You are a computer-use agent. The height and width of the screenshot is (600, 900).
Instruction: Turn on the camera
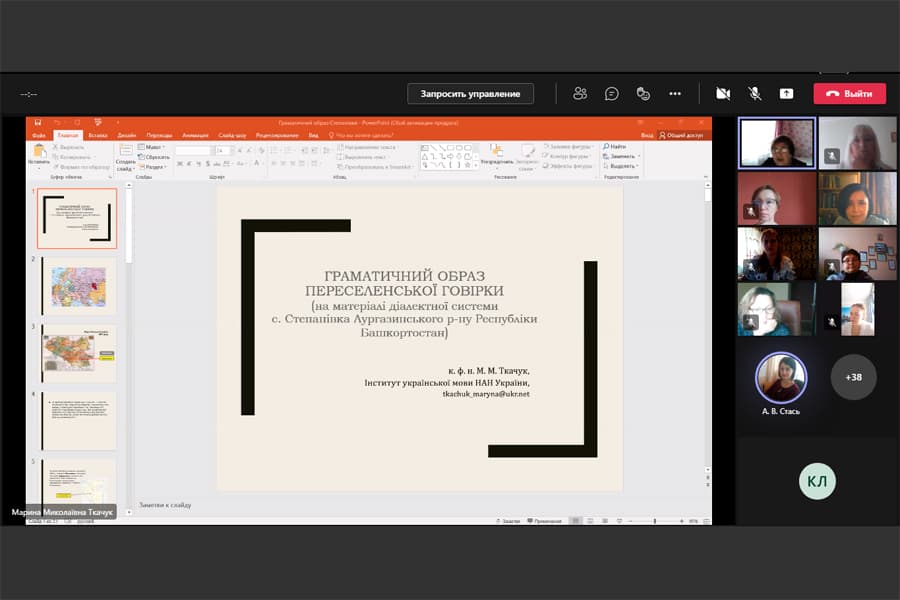pyautogui.click(x=723, y=94)
